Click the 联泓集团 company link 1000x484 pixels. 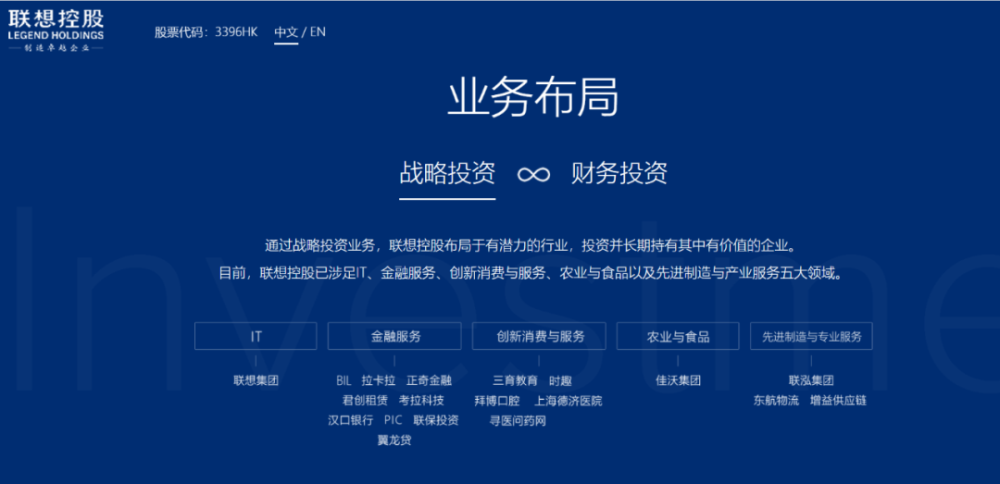[x=811, y=381]
